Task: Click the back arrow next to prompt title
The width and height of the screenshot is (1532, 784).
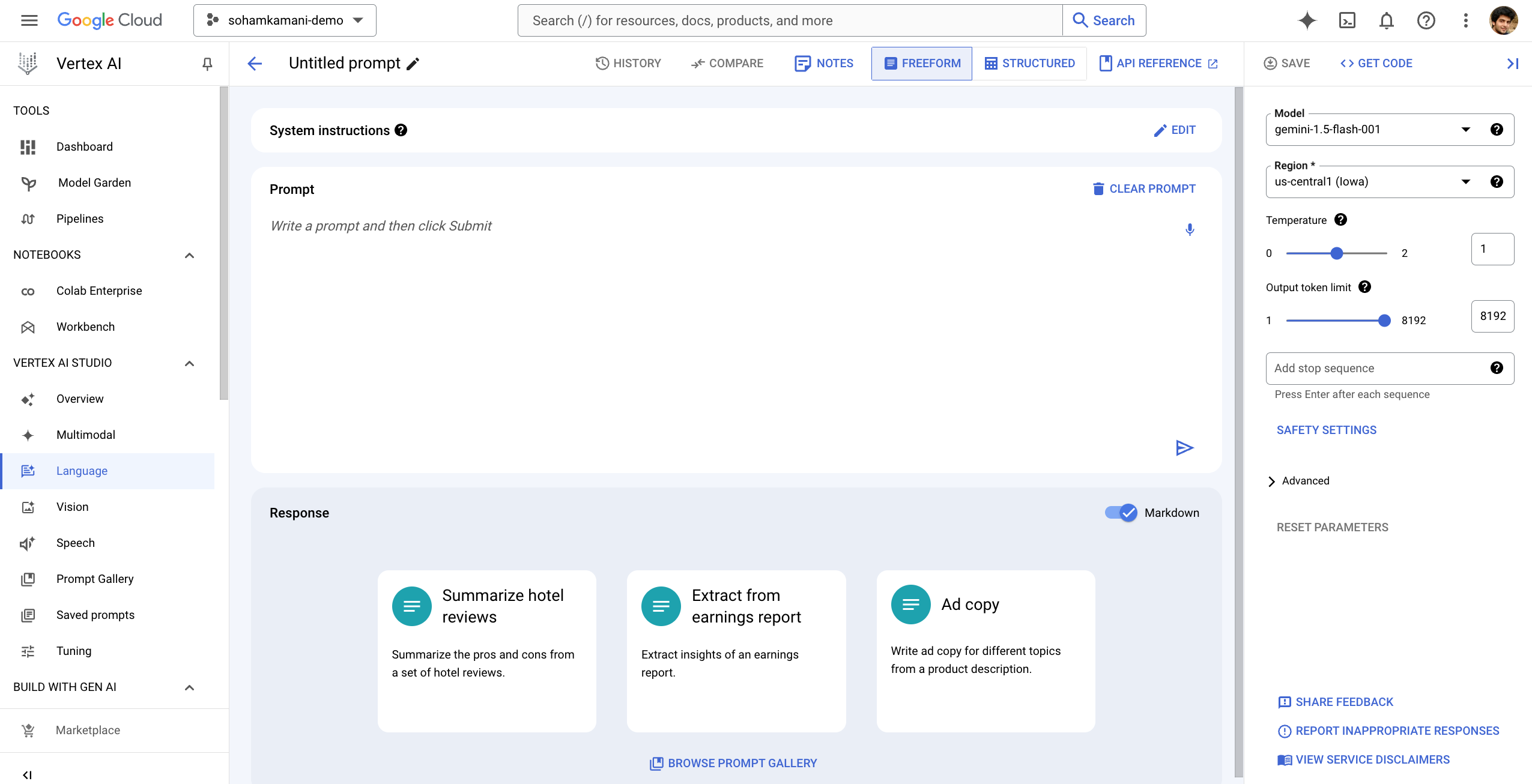Action: [x=255, y=64]
